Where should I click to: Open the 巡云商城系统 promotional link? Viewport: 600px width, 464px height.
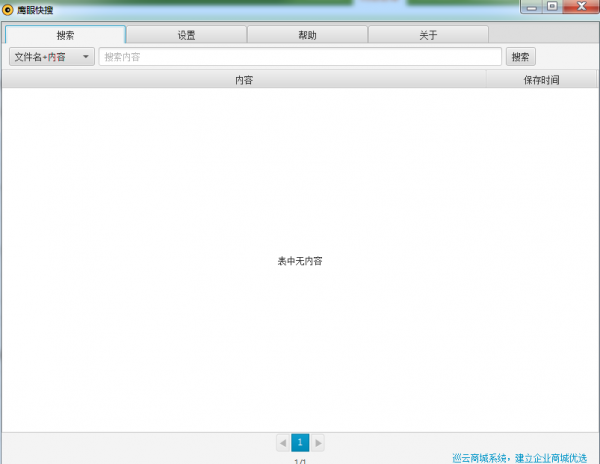(517, 457)
